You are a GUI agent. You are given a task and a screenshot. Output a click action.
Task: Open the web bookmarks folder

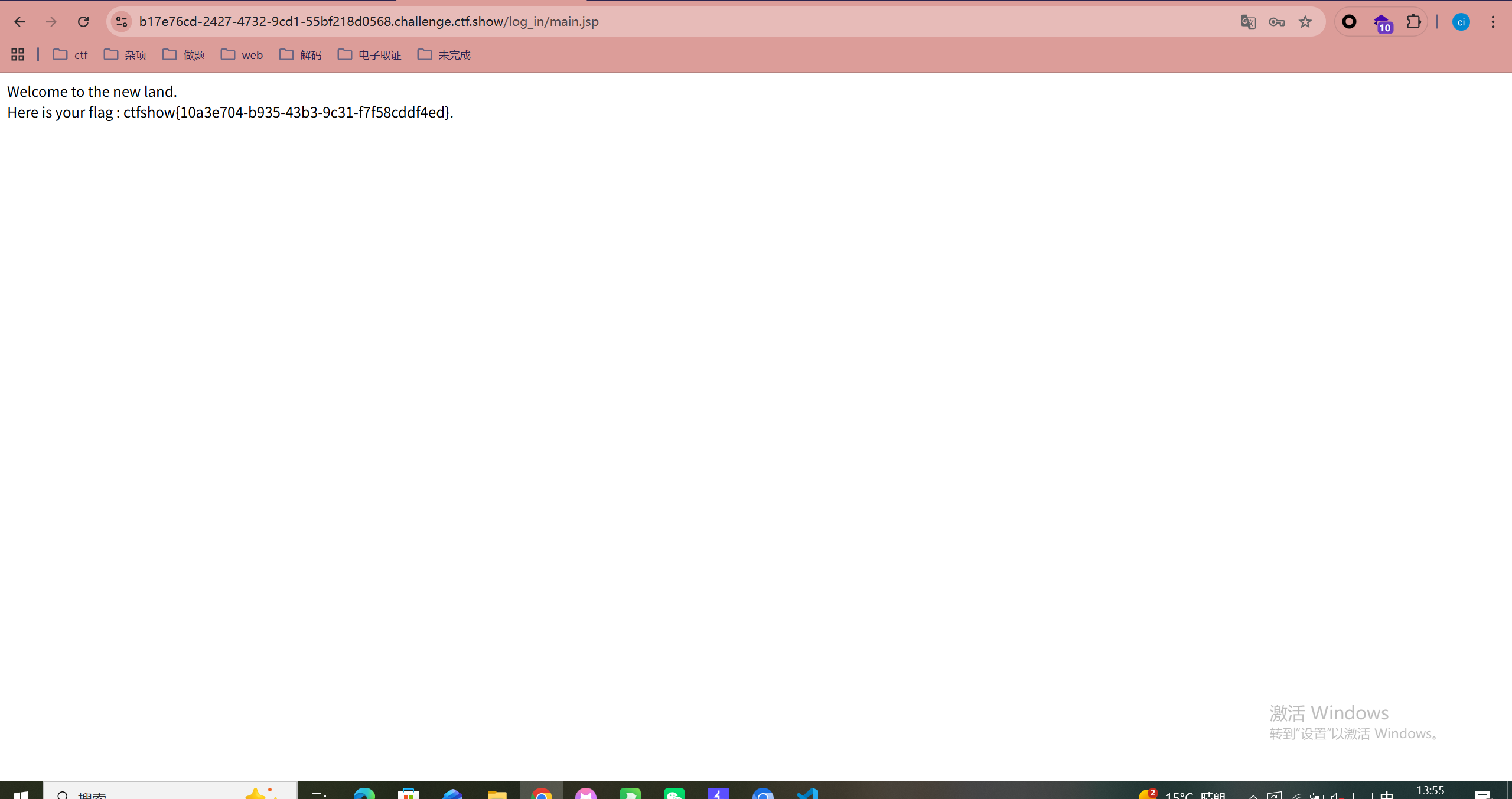pos(242,55)
